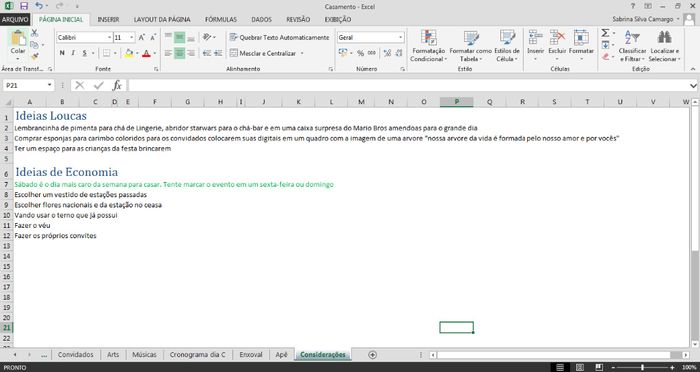Open the Cronograma dia C sheet

pos(198,355)
